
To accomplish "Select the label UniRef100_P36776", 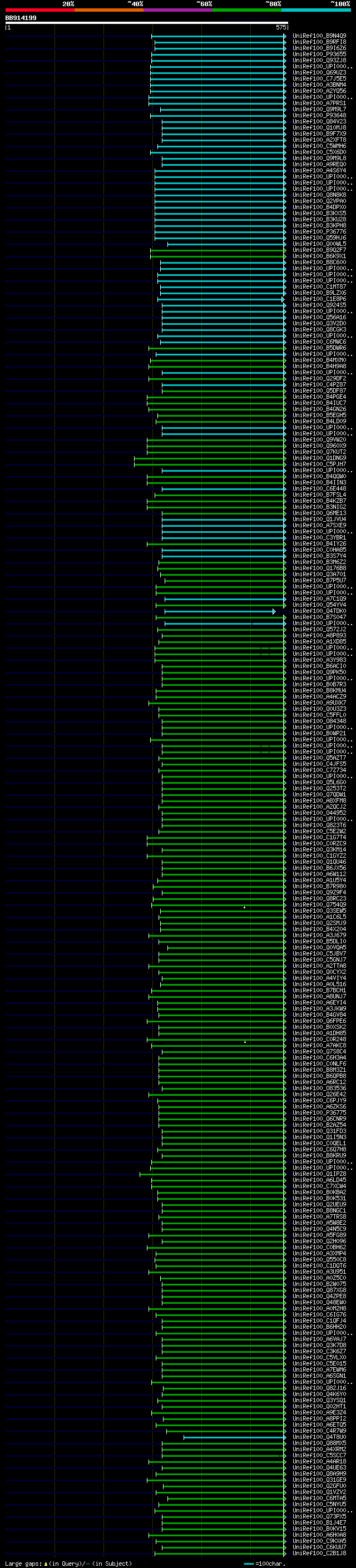I will 319,231.
